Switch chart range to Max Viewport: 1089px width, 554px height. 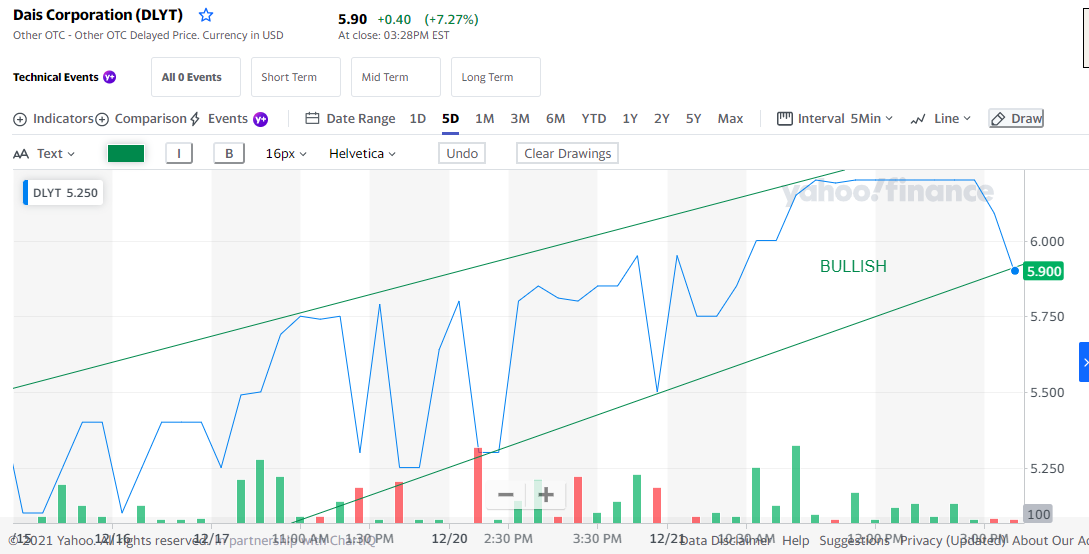(731, 119)
